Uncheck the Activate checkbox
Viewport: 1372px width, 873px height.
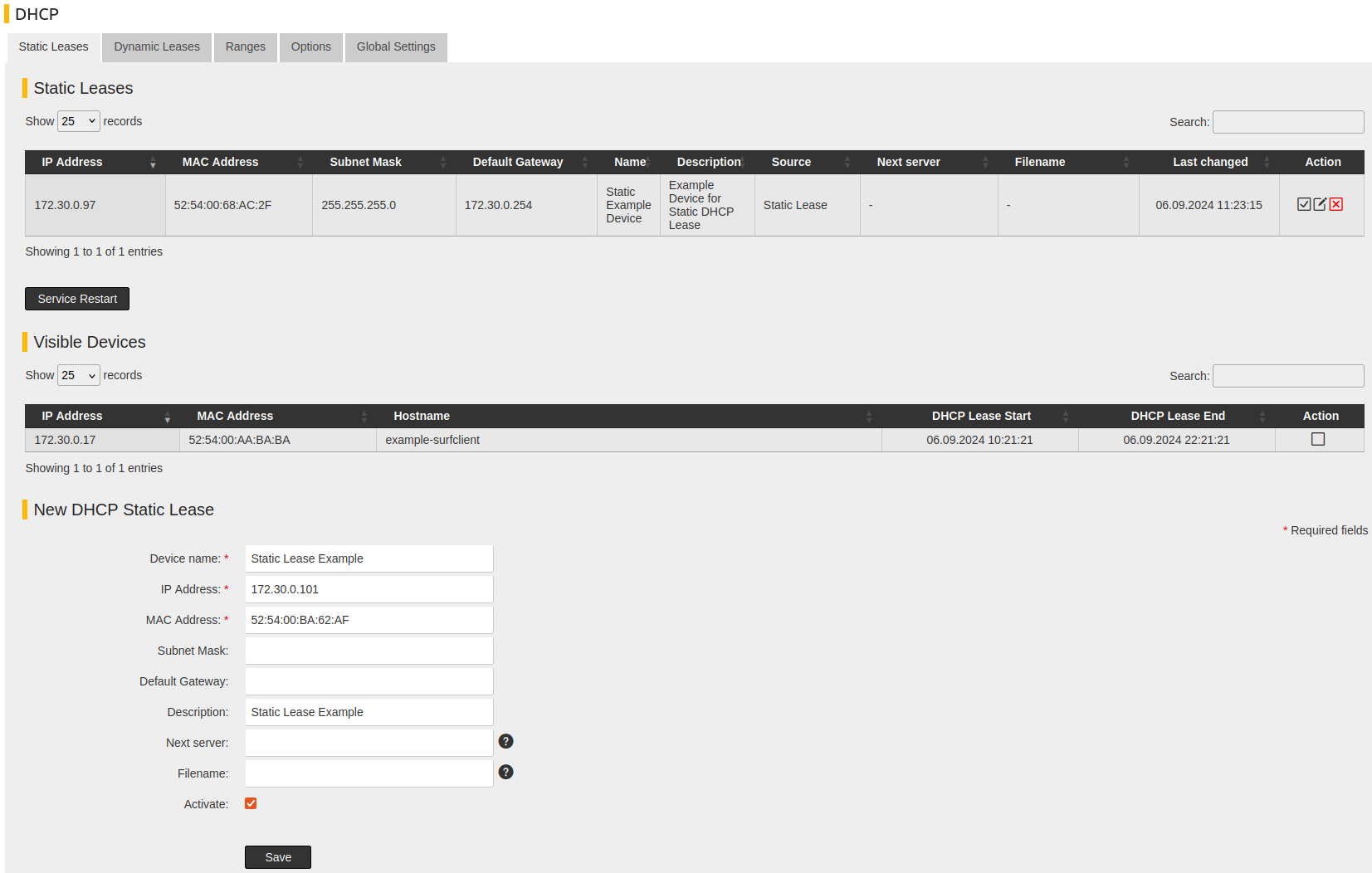[x=251, y=803]
